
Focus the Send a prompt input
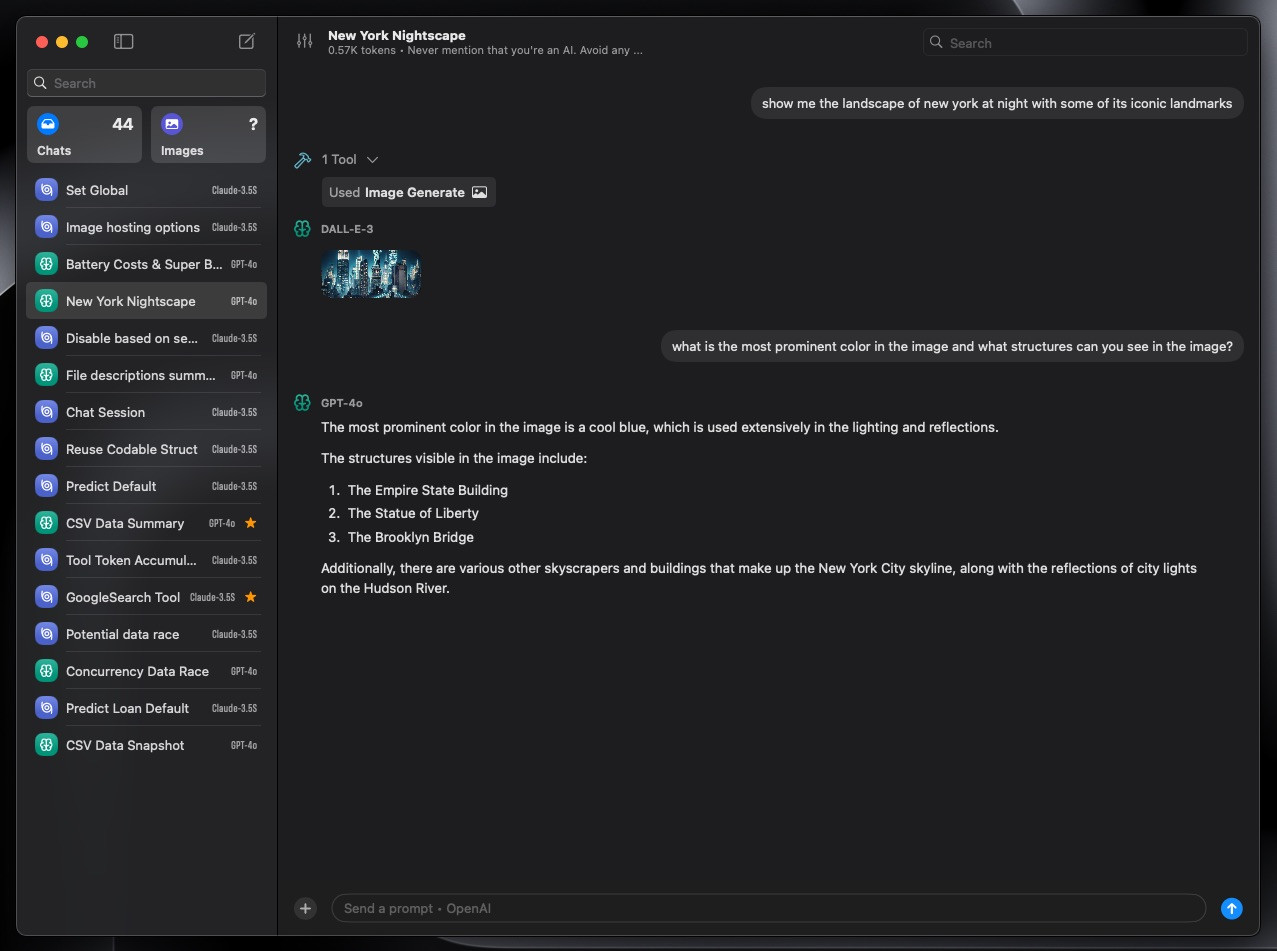tap(767, 908)
